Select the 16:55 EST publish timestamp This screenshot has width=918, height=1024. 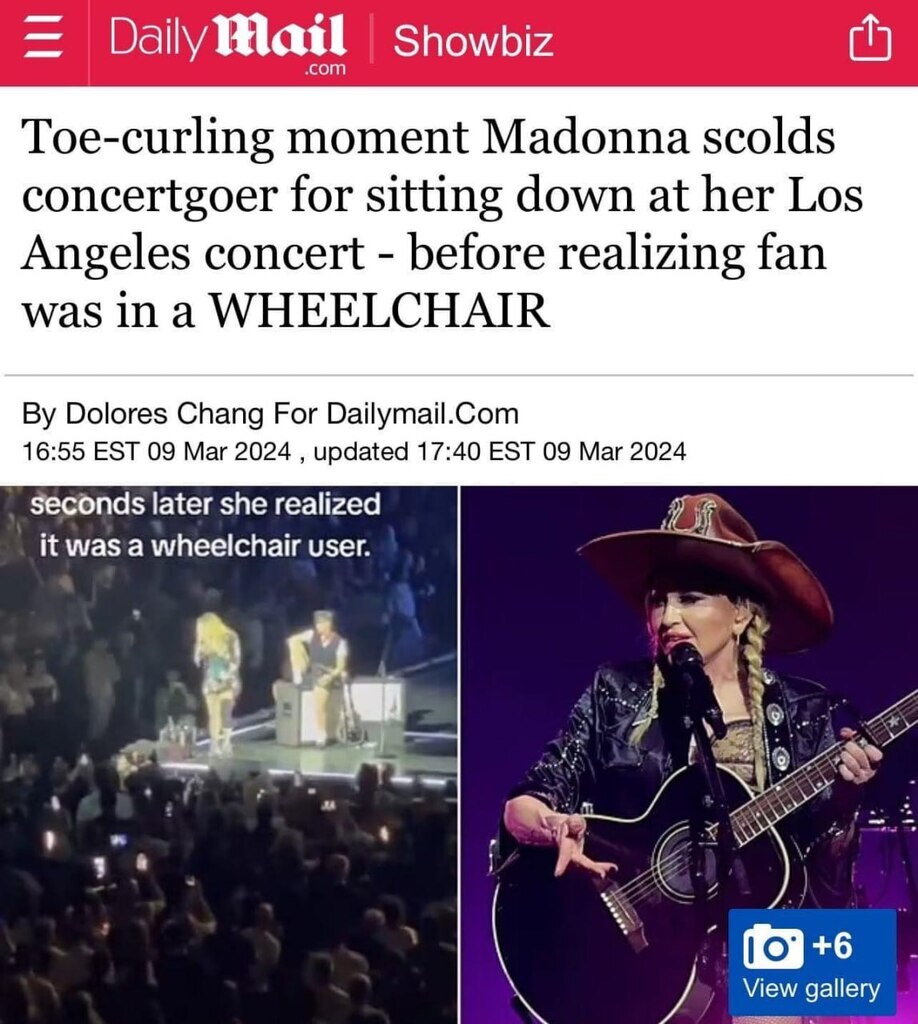point(157,451)
